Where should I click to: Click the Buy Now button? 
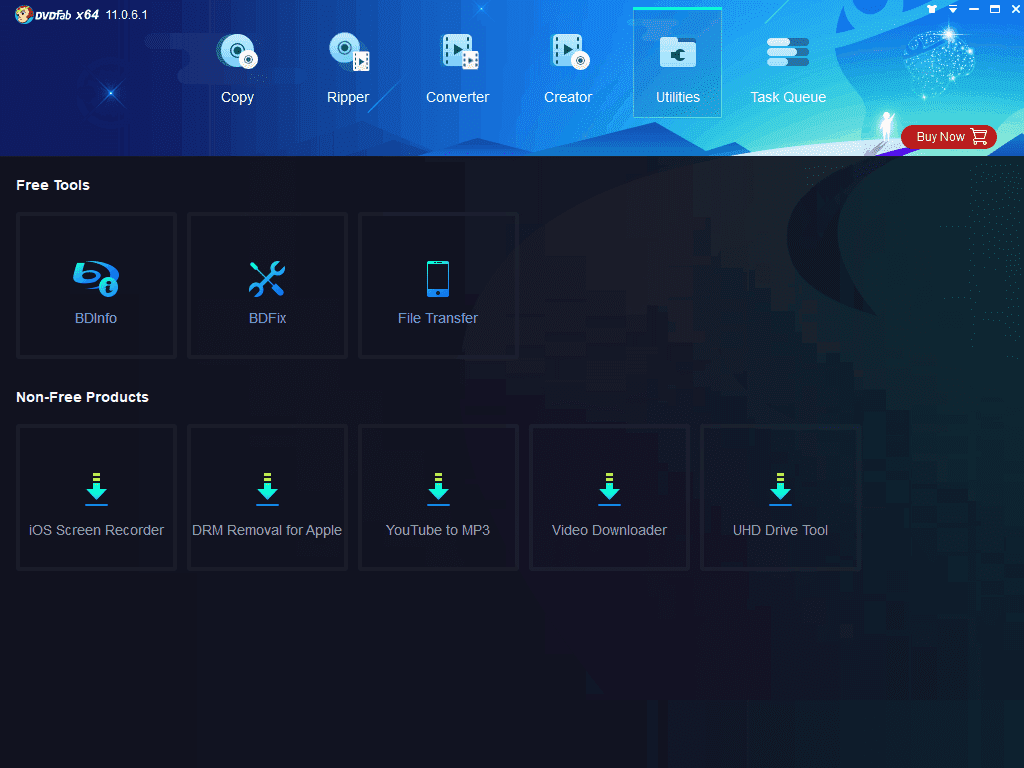949,136
